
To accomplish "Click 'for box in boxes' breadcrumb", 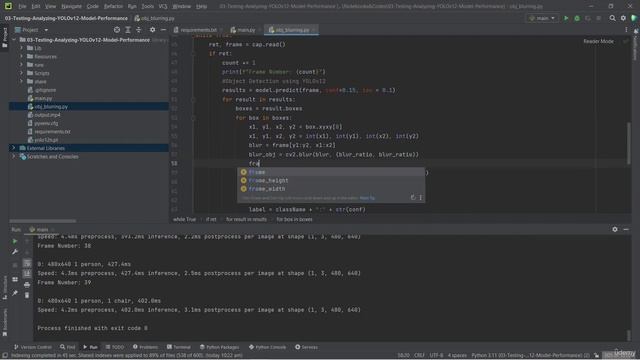I will tap(294, 219).
